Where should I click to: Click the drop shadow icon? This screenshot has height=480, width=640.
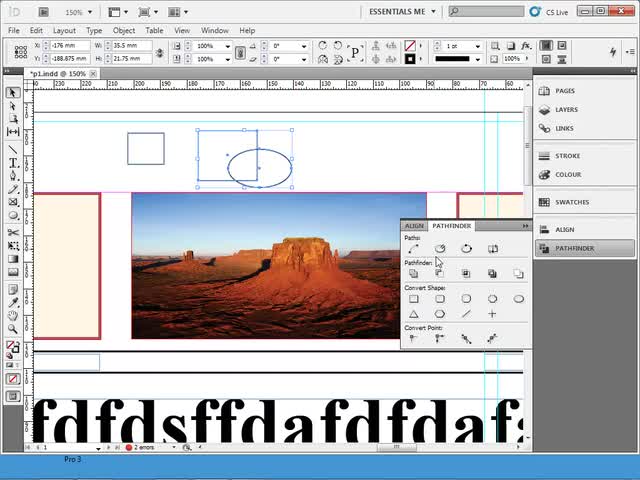tap(511, 46)
